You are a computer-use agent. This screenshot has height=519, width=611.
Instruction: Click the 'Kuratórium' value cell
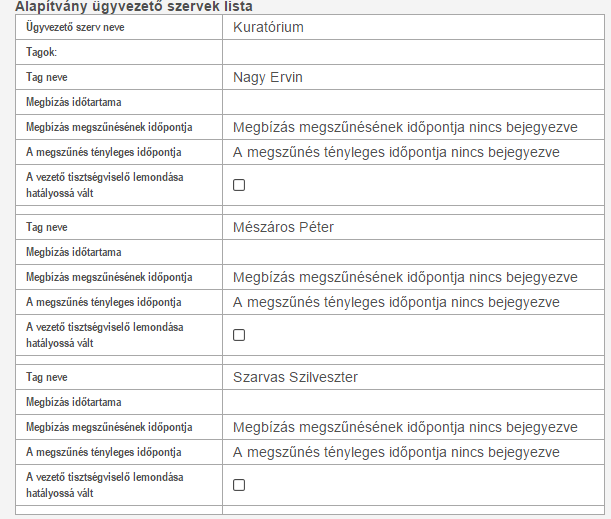[413, 27]
